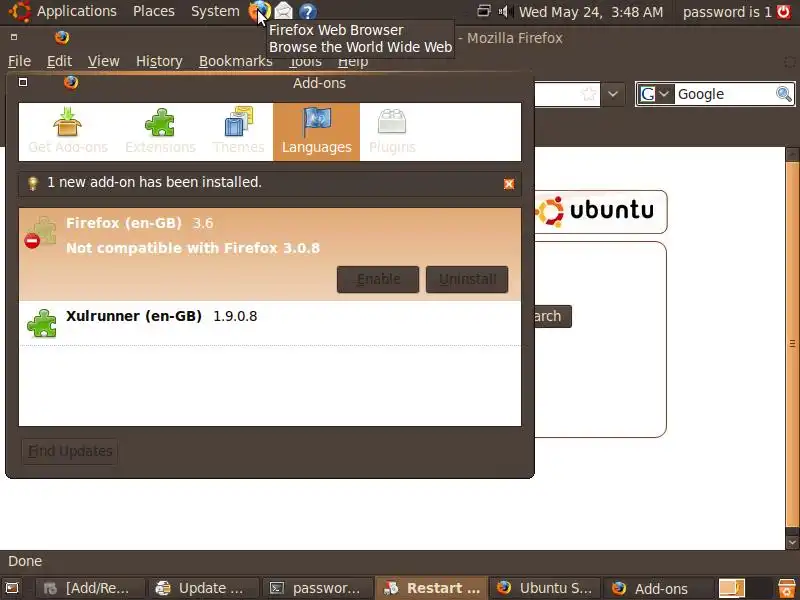Open the blue help question mark launcher
Viewport: 800px width, 600px height.
pos(308,11)
